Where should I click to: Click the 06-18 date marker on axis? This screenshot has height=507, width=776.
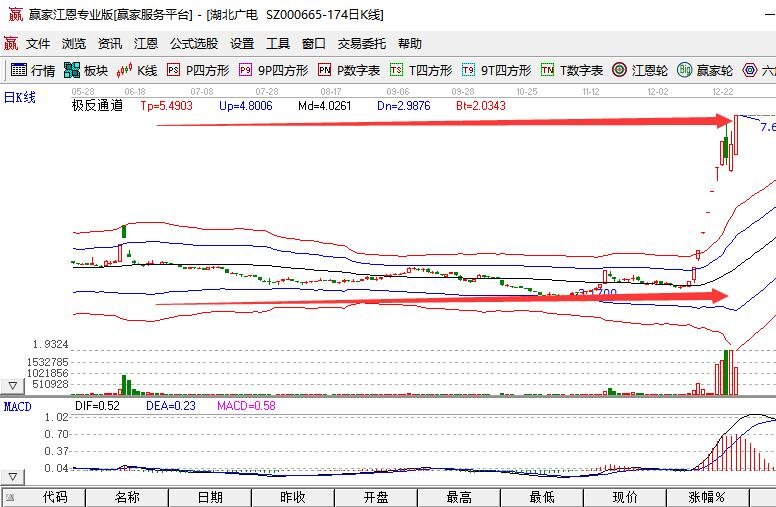pos(135,92)
